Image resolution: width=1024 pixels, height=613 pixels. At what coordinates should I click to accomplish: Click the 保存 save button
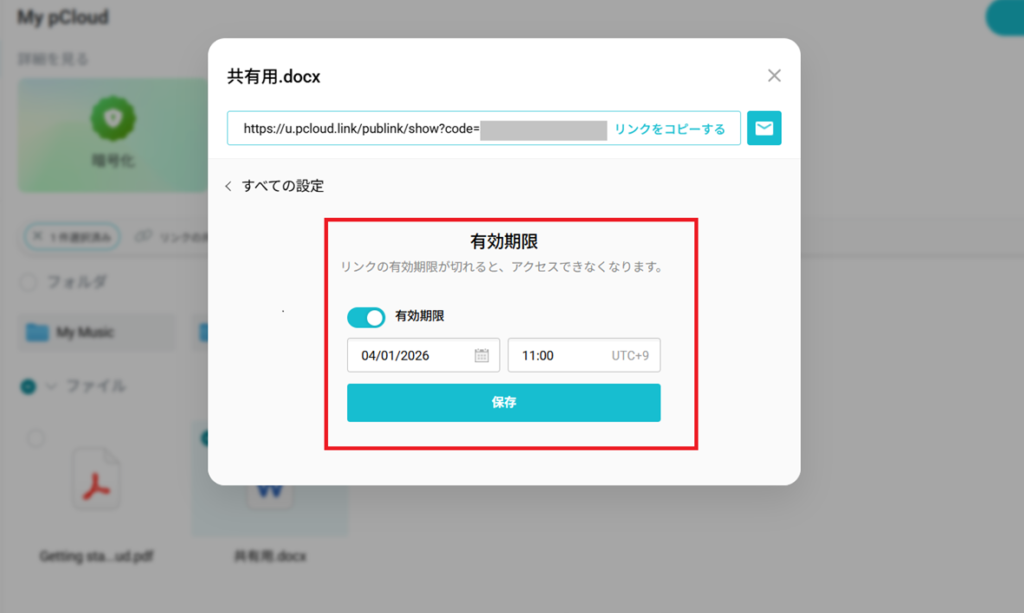[x=504, y=403]
